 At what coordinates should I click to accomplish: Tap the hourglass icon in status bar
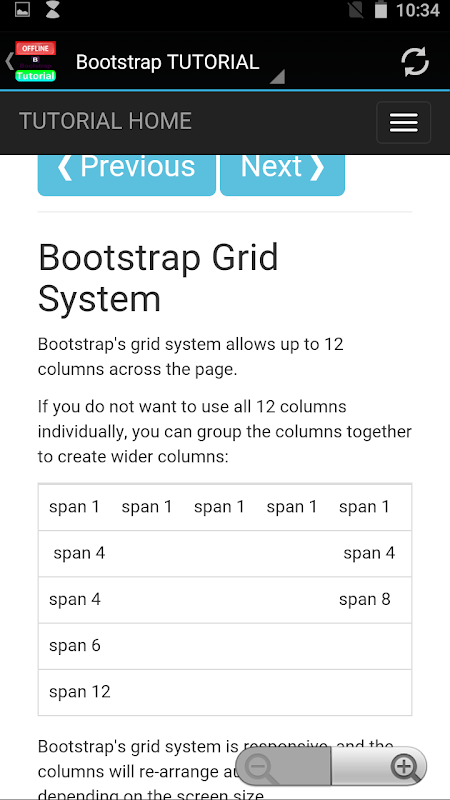[x=52, y=10]
